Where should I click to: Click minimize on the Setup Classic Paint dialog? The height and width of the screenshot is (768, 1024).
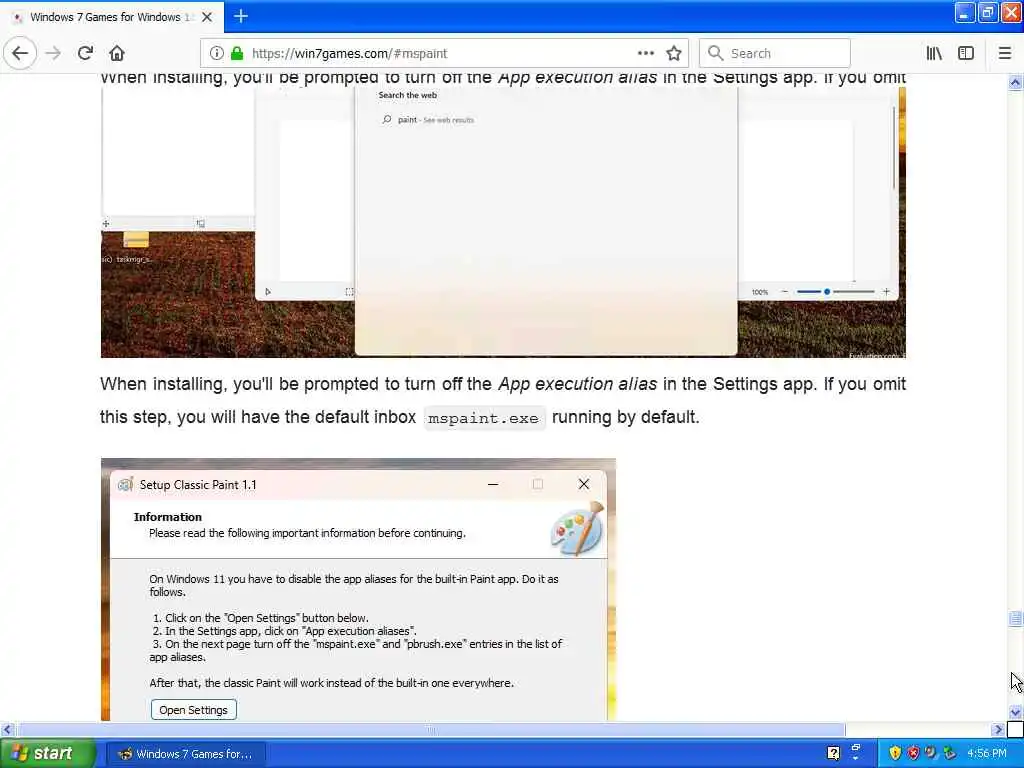(x=493, y=484)
